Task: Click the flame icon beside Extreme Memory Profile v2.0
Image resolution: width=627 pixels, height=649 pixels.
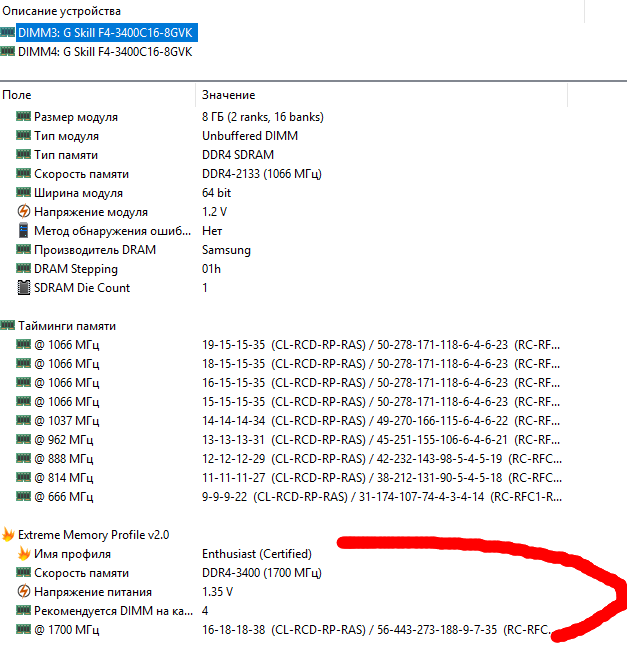Action: click(x=8, y=535)
